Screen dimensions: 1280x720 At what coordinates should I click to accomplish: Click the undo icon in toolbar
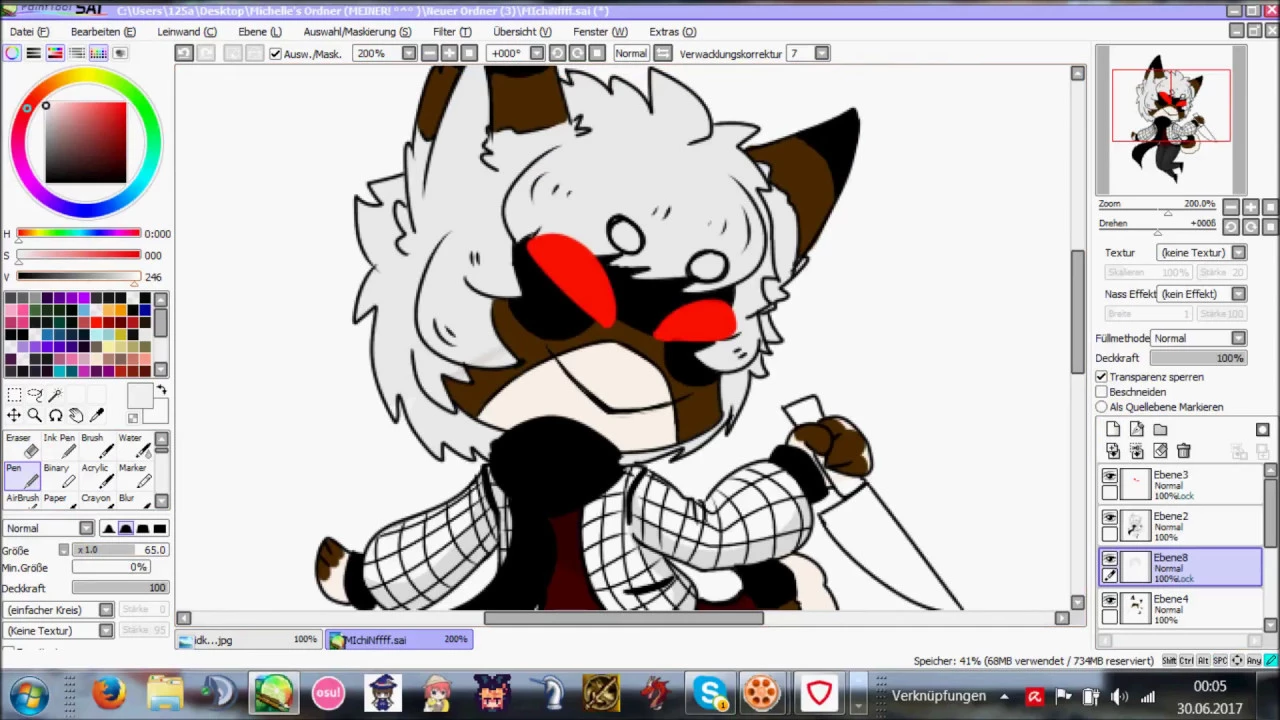tap(184, 53)
